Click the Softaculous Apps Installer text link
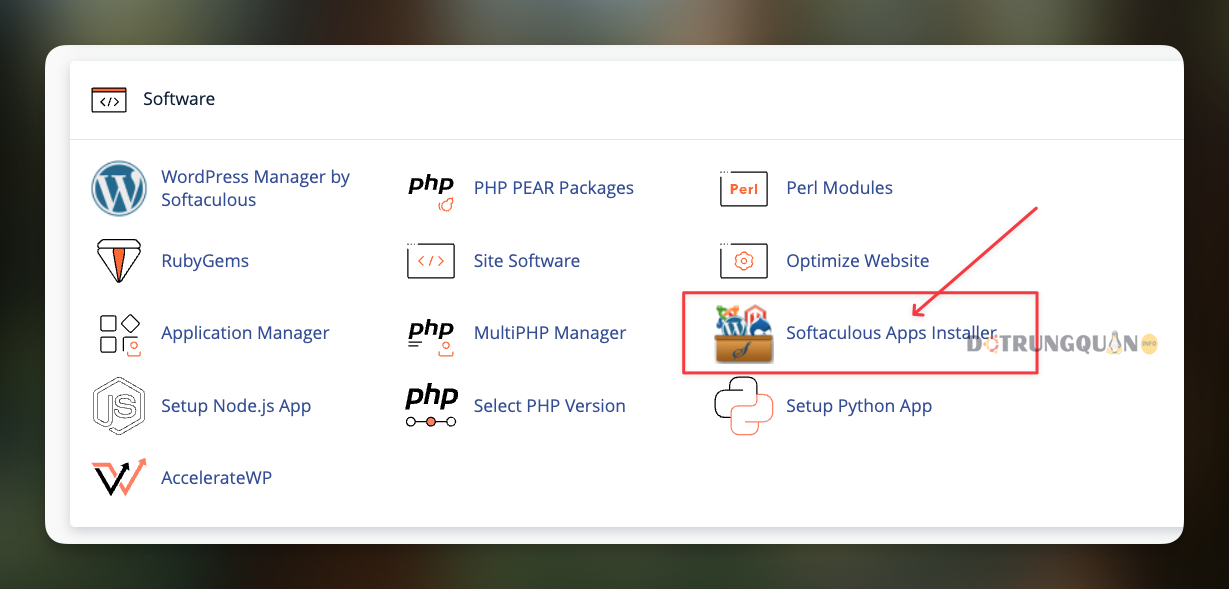 (890, 333)
